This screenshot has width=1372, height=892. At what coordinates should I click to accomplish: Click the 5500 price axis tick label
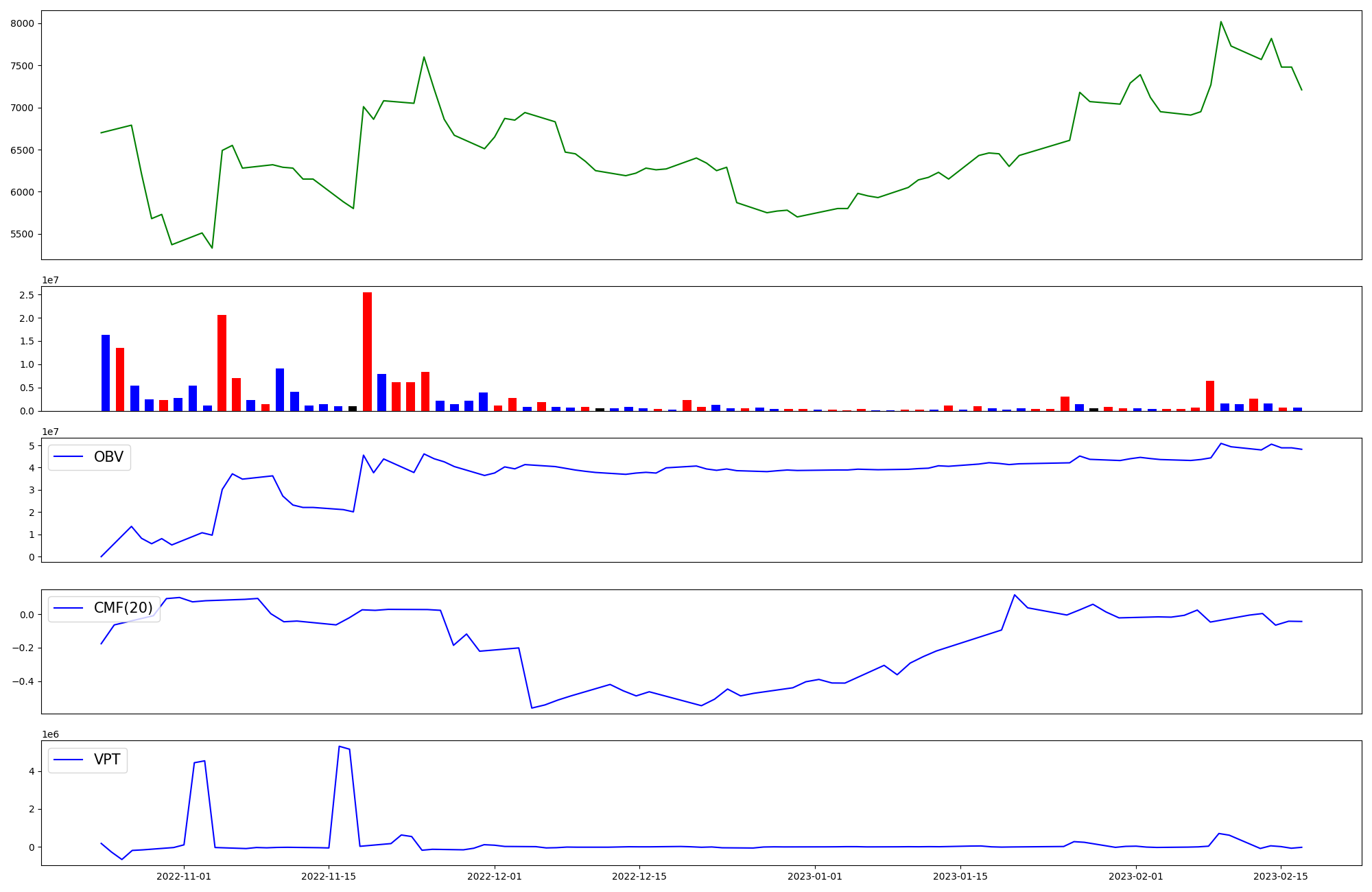coord(23,234)
